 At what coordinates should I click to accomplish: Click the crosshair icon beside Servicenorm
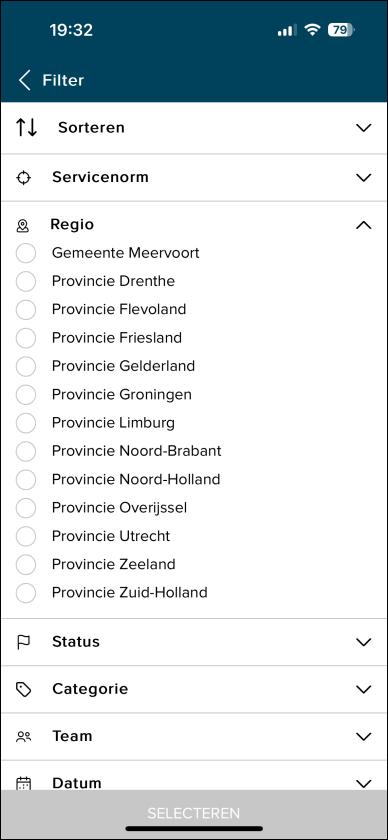(23, 178)
